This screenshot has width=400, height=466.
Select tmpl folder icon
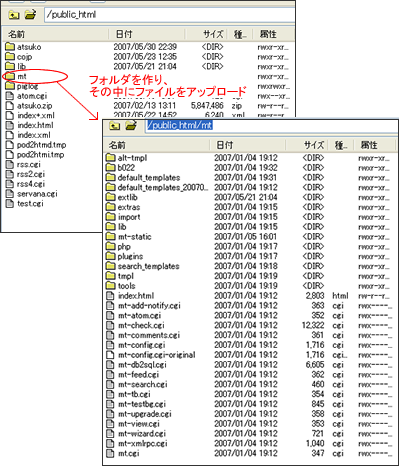(x=111, y=276)
